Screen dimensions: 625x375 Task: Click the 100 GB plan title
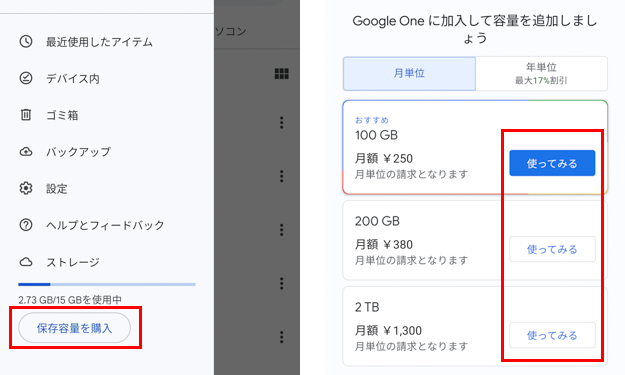[x=376, y=135]
